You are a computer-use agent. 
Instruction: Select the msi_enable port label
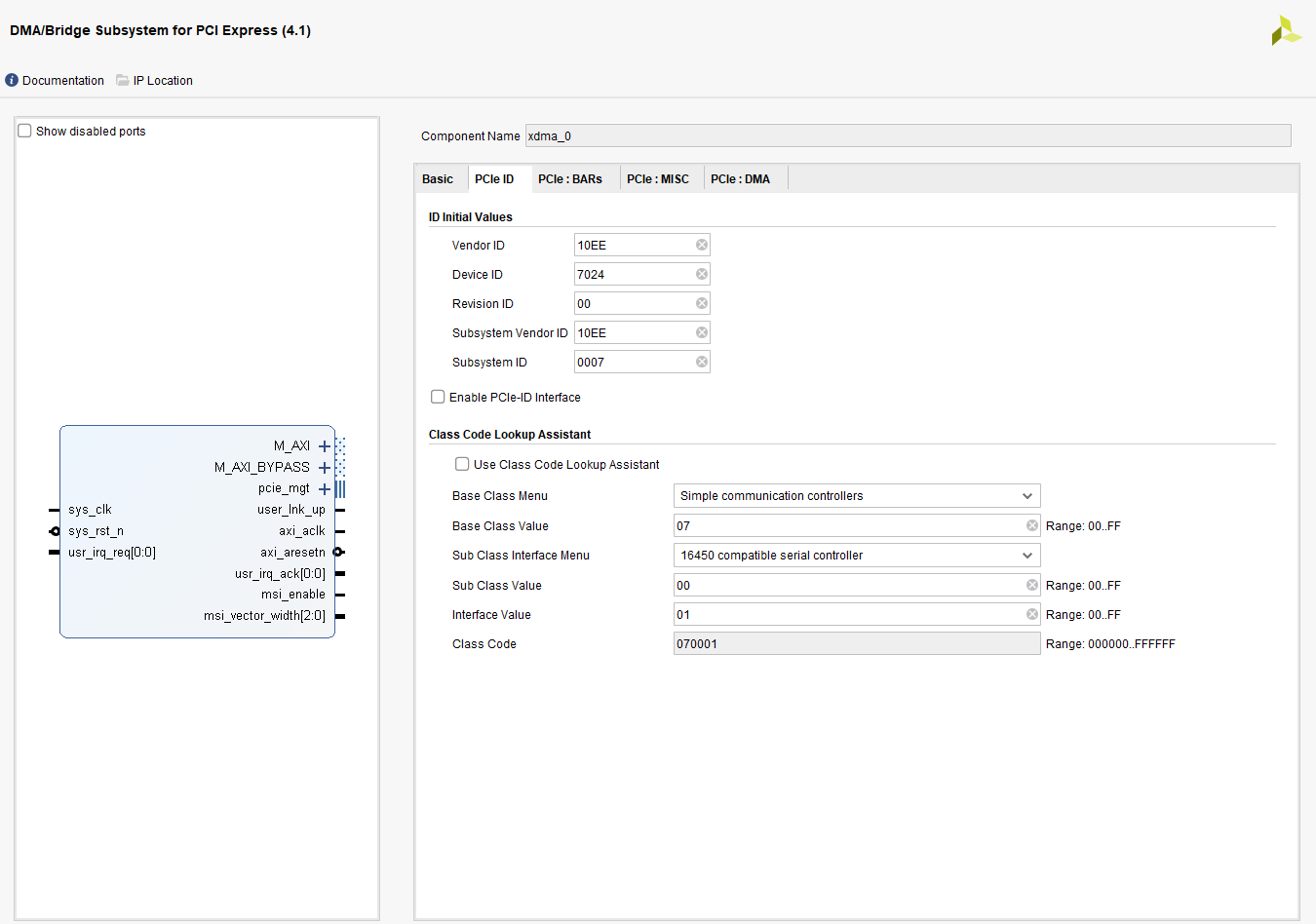pos(293,595)
